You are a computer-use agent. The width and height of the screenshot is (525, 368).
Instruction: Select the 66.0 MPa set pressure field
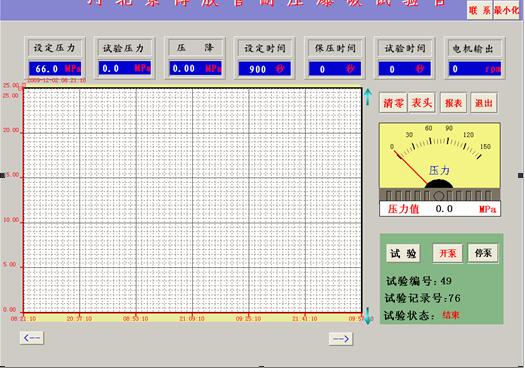55,69
